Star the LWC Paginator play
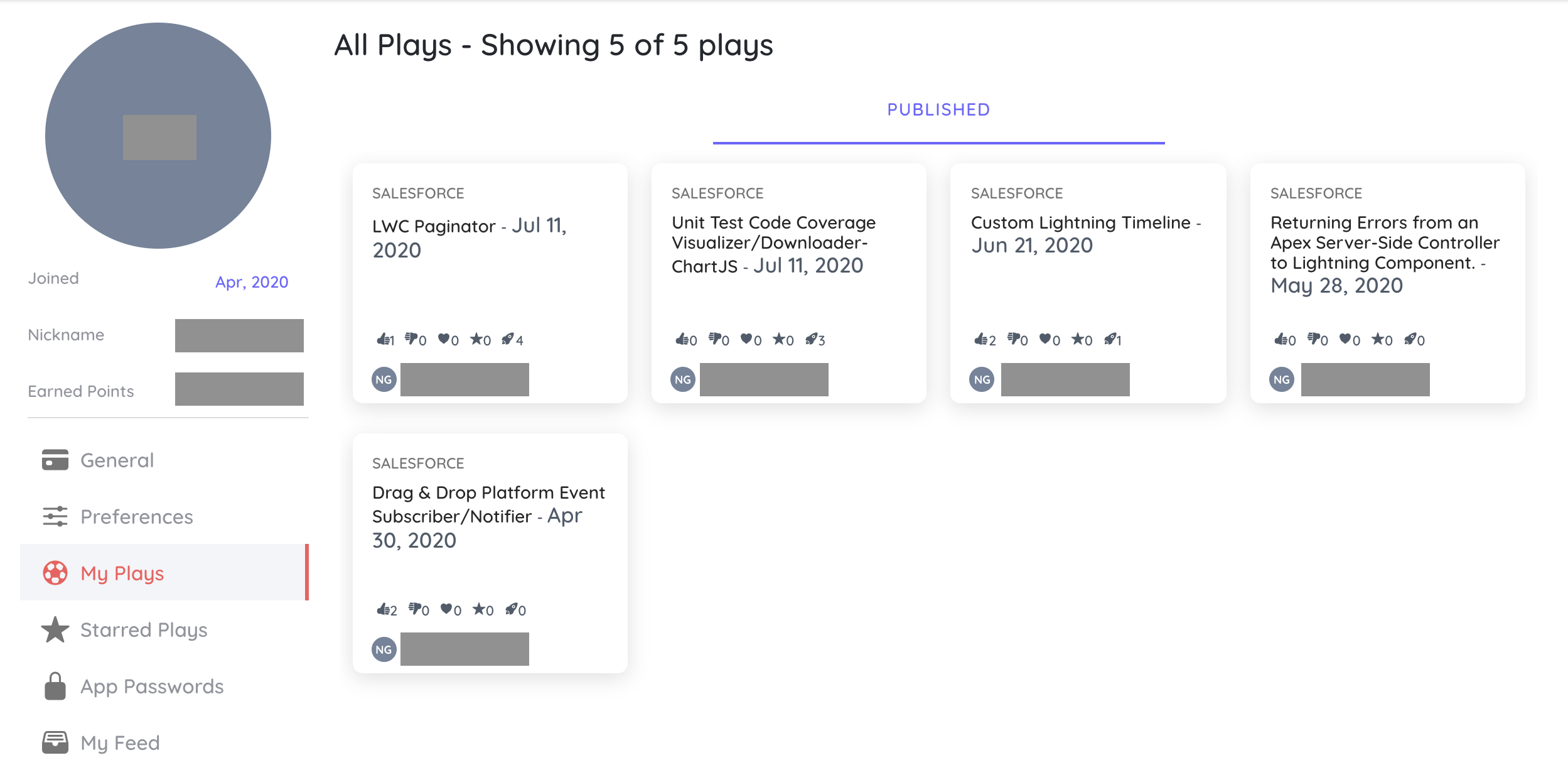This screenshot has width=1568, height=770. point(476,339)
